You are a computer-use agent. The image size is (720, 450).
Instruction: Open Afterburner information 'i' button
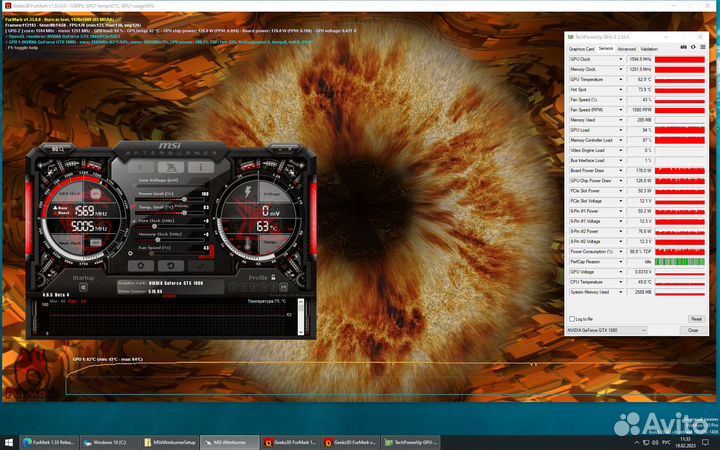[200, 167]
